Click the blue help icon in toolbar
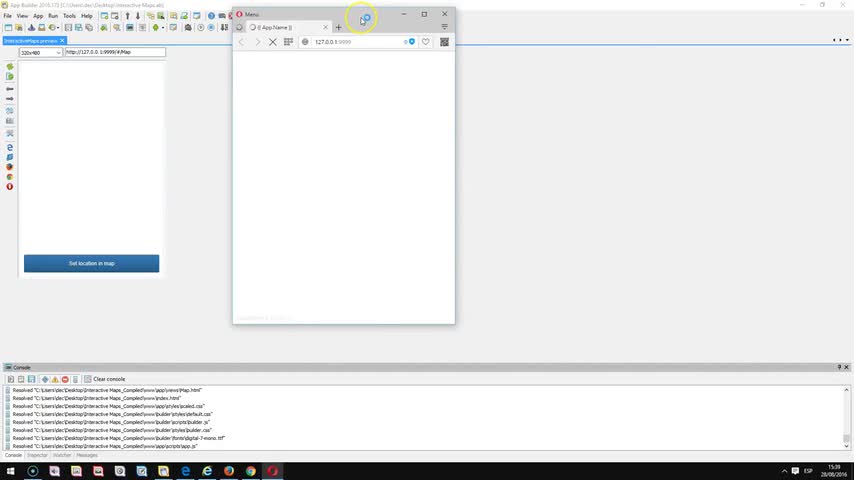This screenshot has width=854, height=480. 211,16
